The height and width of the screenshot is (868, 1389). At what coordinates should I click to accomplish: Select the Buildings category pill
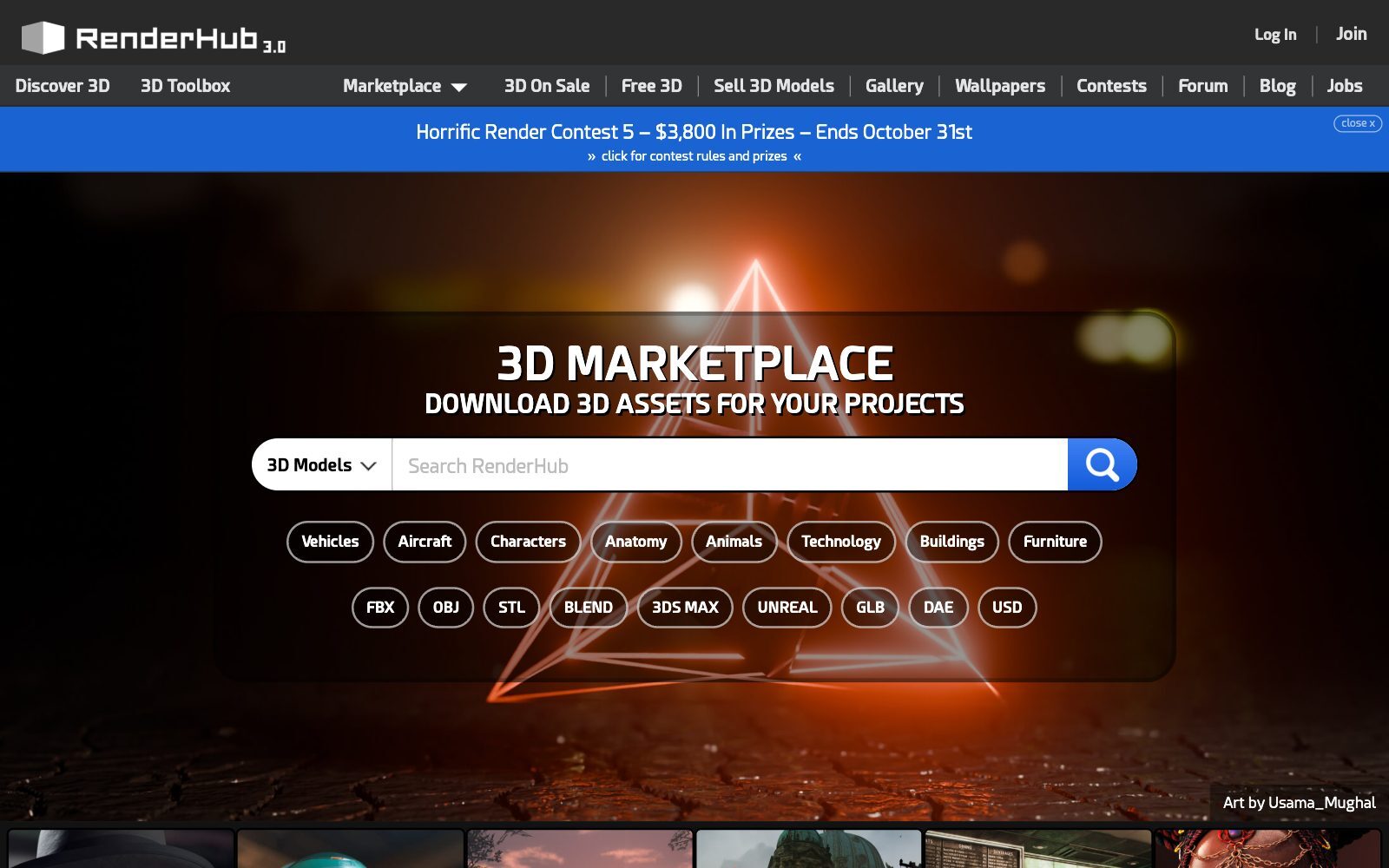pos(952,542)
